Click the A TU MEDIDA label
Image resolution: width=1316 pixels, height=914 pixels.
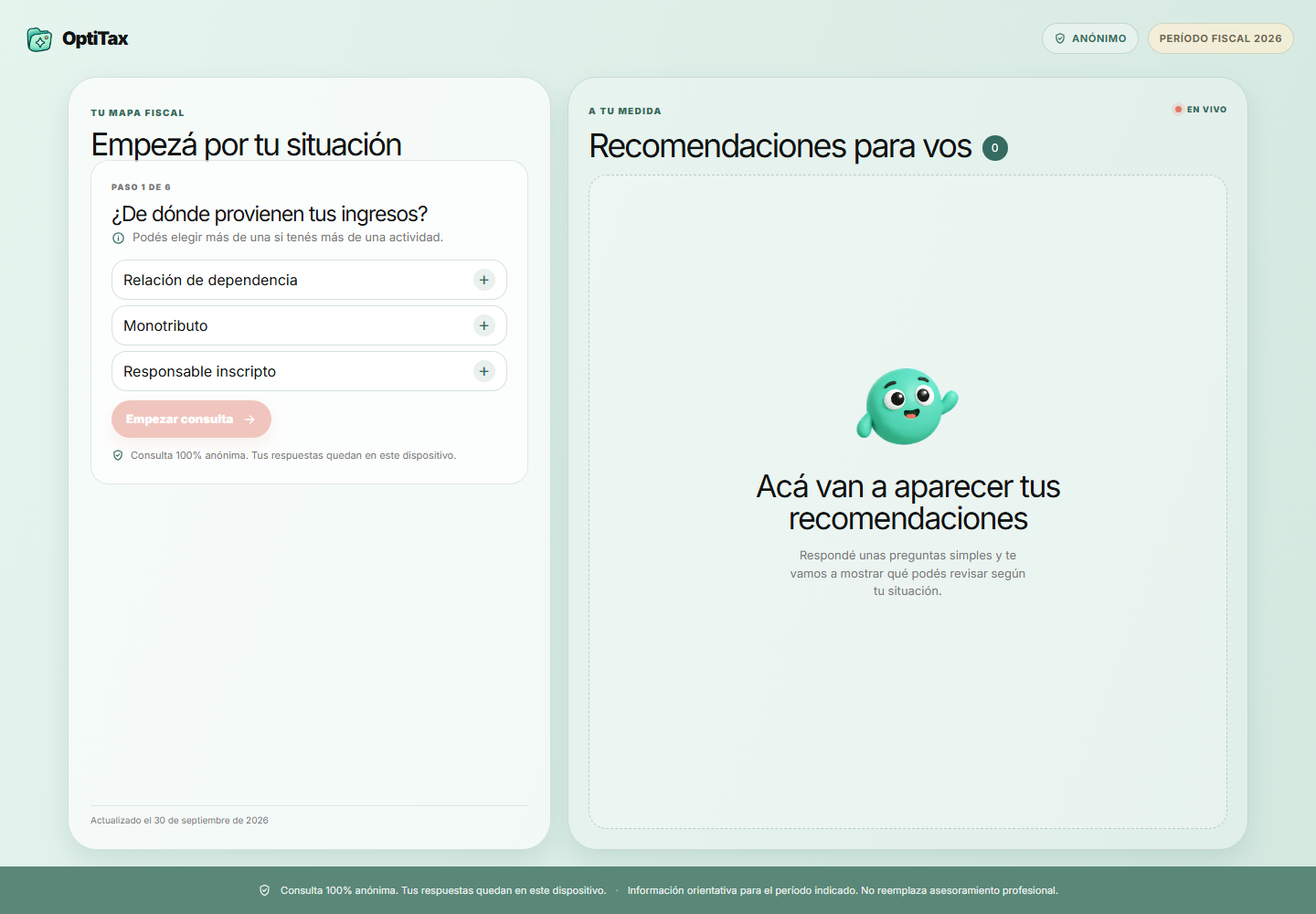[x=625, y=112]
